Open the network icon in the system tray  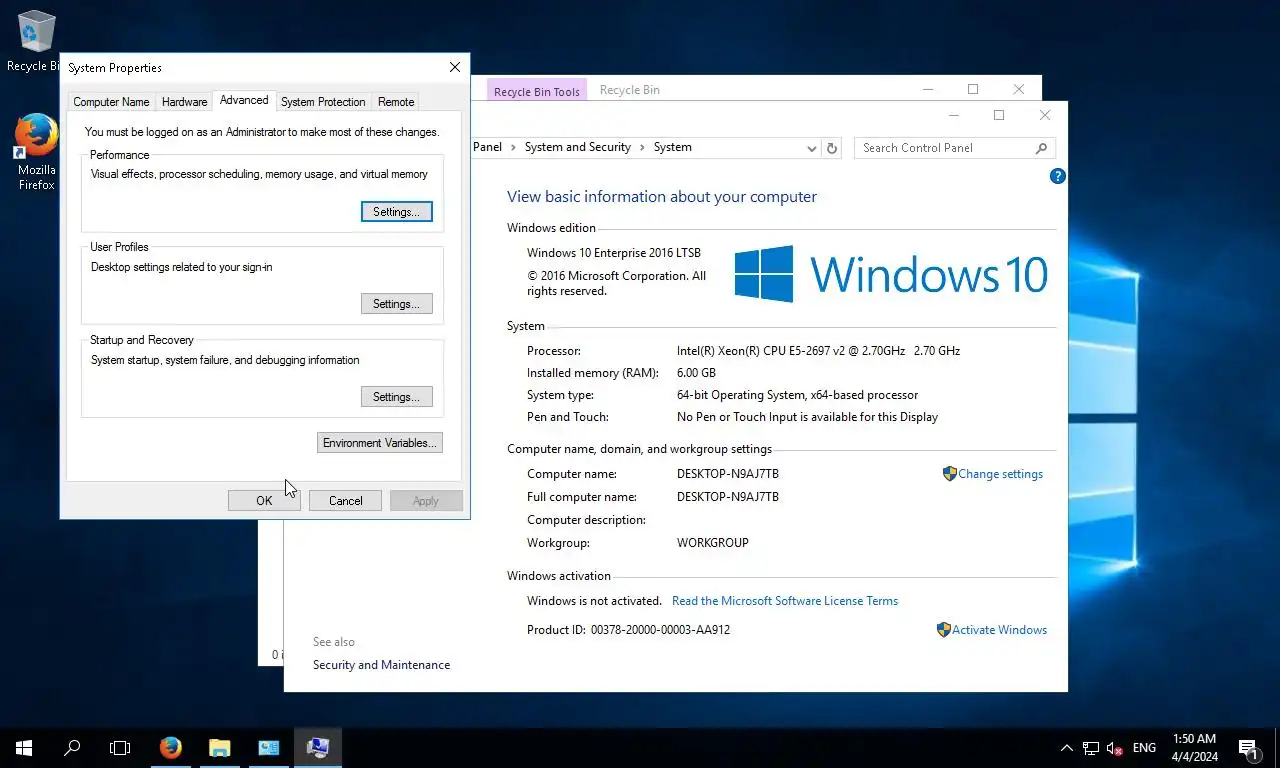(x=1091, y=747)
